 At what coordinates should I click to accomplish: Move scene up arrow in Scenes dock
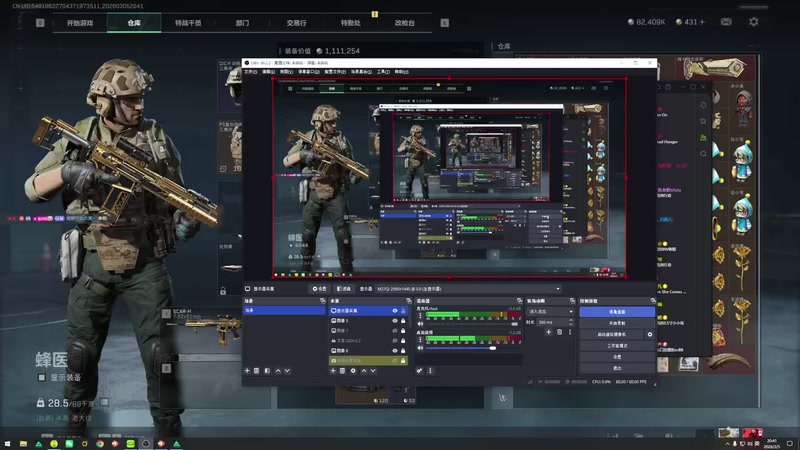click(x=278, y=371)
